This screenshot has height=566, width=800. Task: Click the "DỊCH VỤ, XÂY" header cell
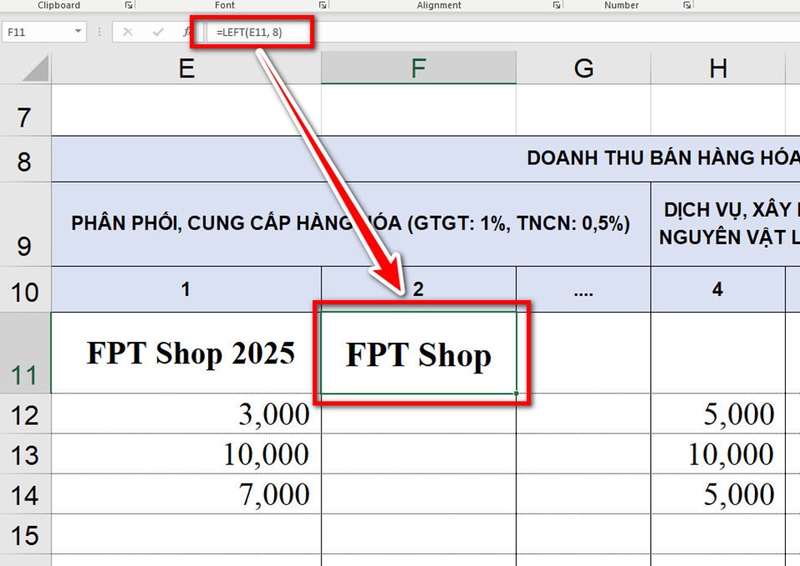pyautogui.click(x=726, y=224)
